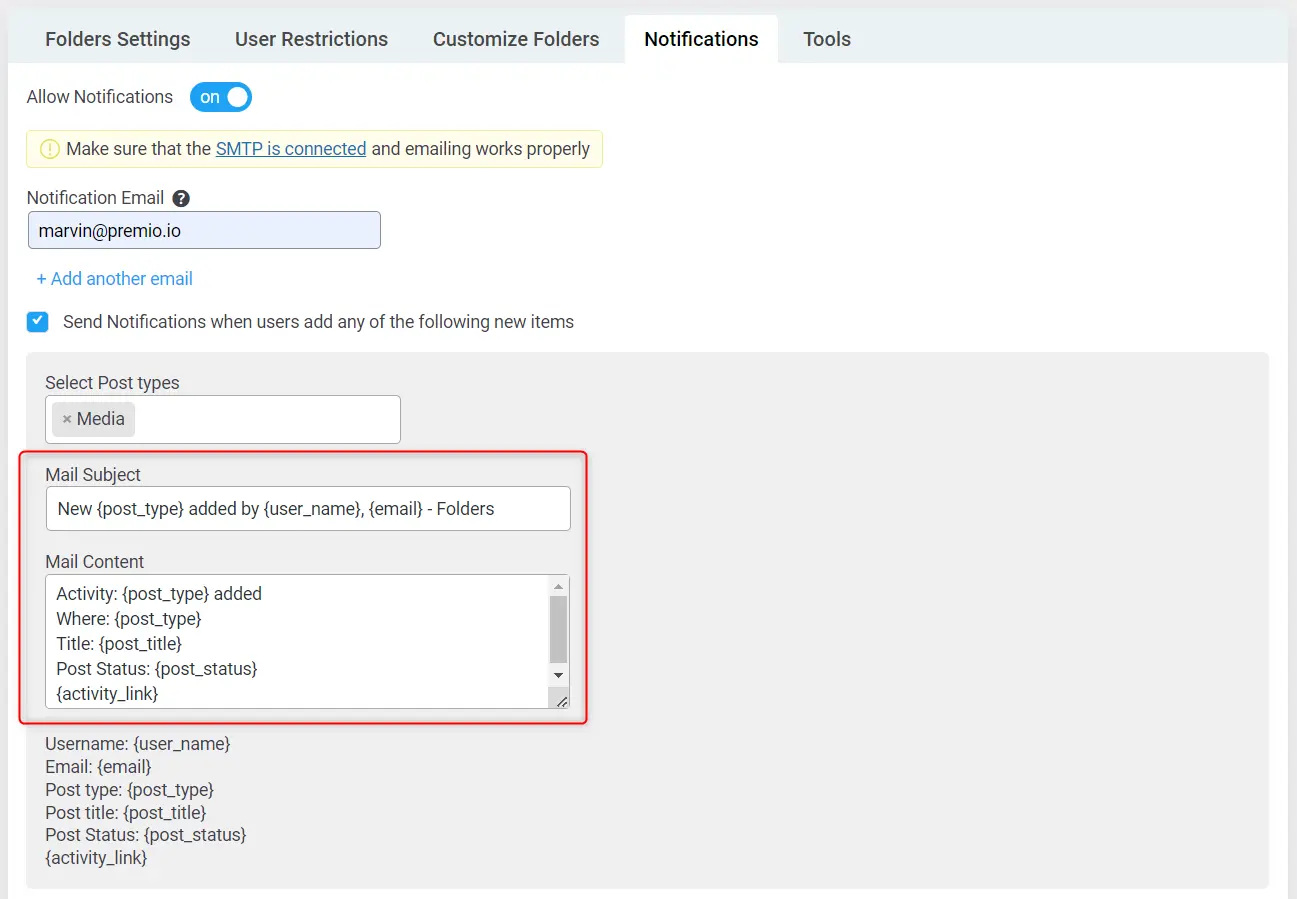Click inside the Mail Content textarea
The width and height of the screenshot is (1297, 899).
click(x=298, y=641)
